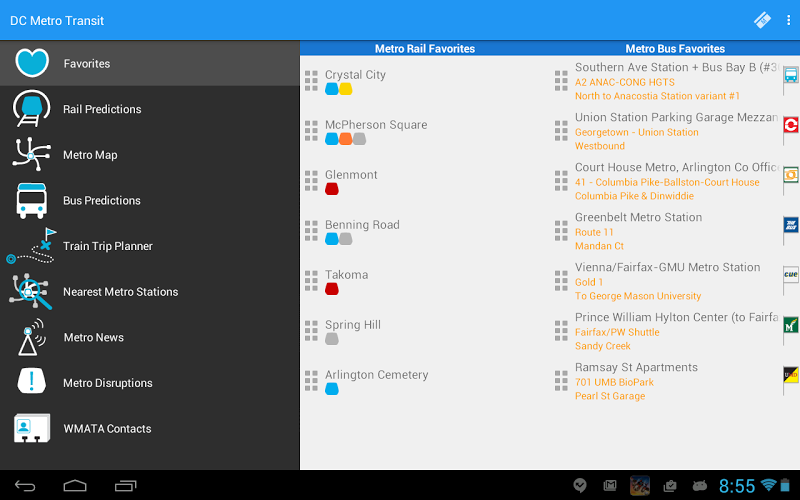
Task: Select the Metro Bus Favorites header
Action: click(x=675, y=48)
